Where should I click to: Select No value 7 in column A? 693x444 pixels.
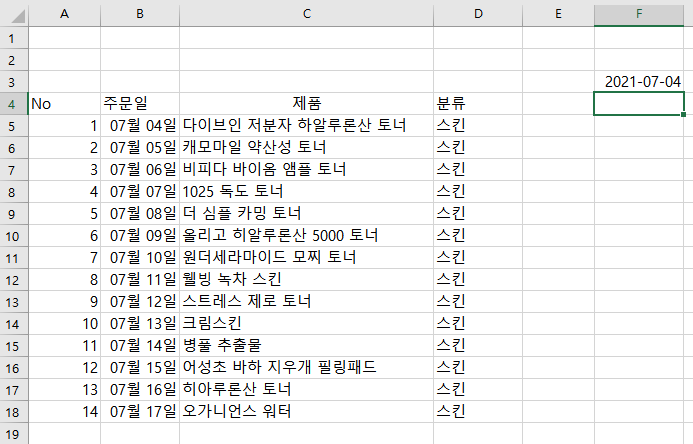65,258
